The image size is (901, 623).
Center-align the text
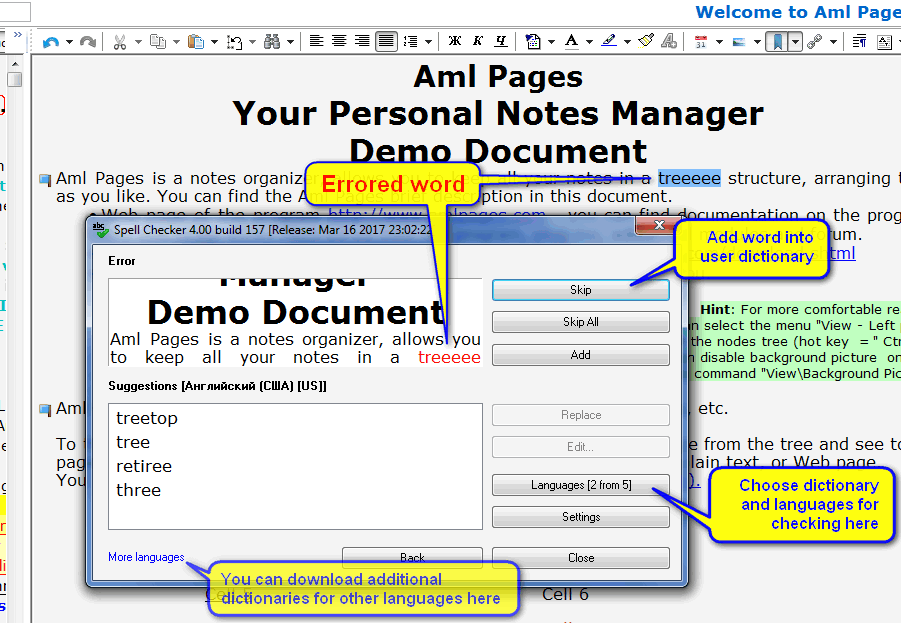click(x=339, y=41)
